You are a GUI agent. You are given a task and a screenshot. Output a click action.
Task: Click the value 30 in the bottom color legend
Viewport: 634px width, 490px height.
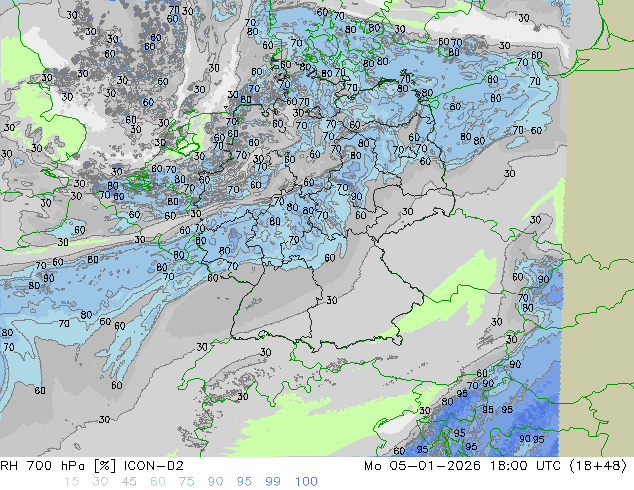[x=100, y=482]
